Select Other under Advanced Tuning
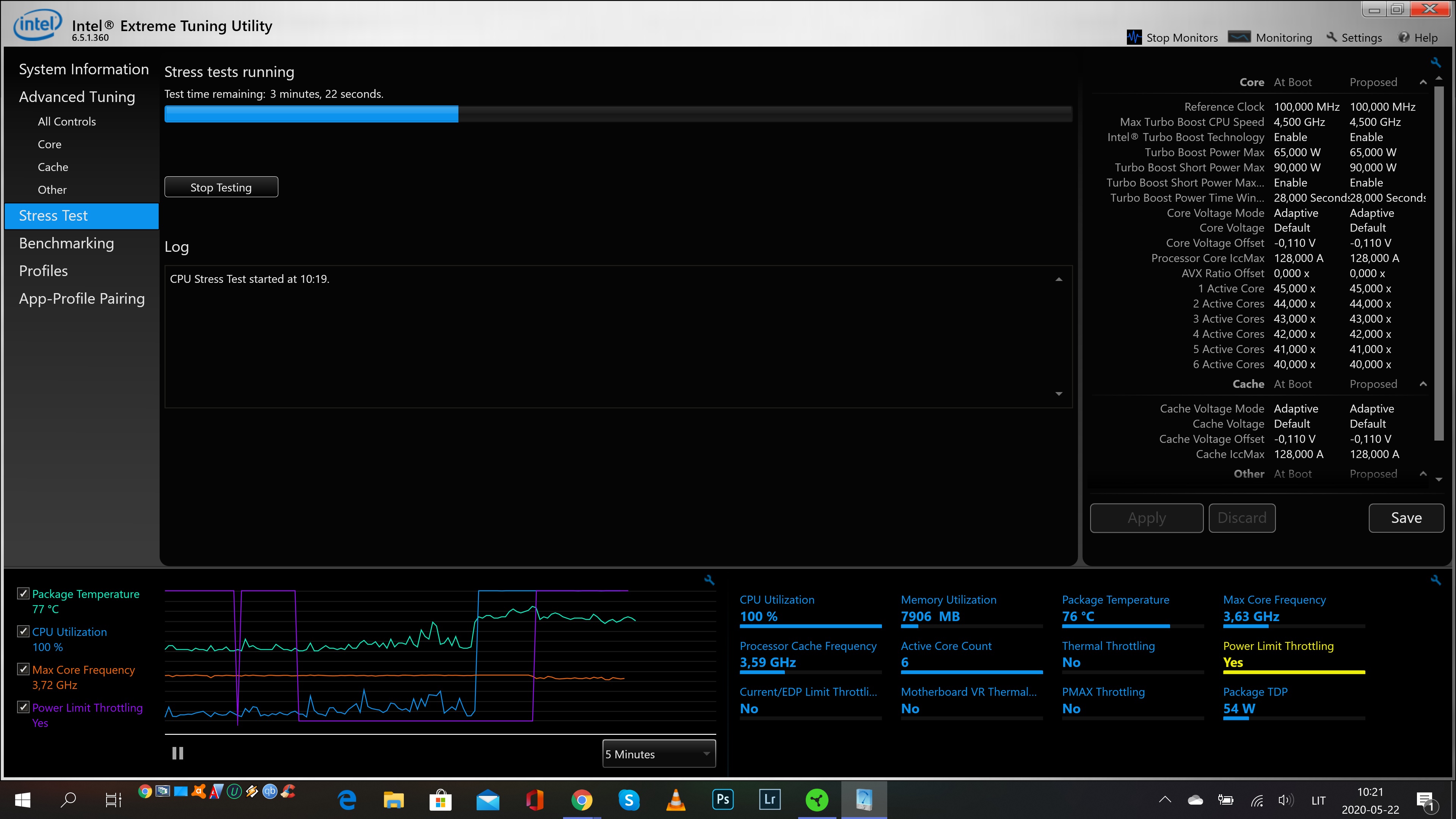Image resolution: width=1456 pixels, height=819 pixels. tap(52, 189)
